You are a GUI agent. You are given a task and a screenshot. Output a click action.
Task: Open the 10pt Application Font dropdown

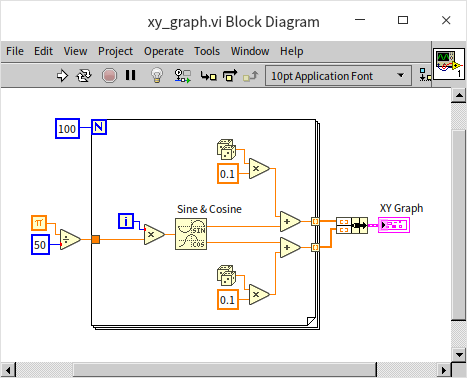[x=338, y=76]
